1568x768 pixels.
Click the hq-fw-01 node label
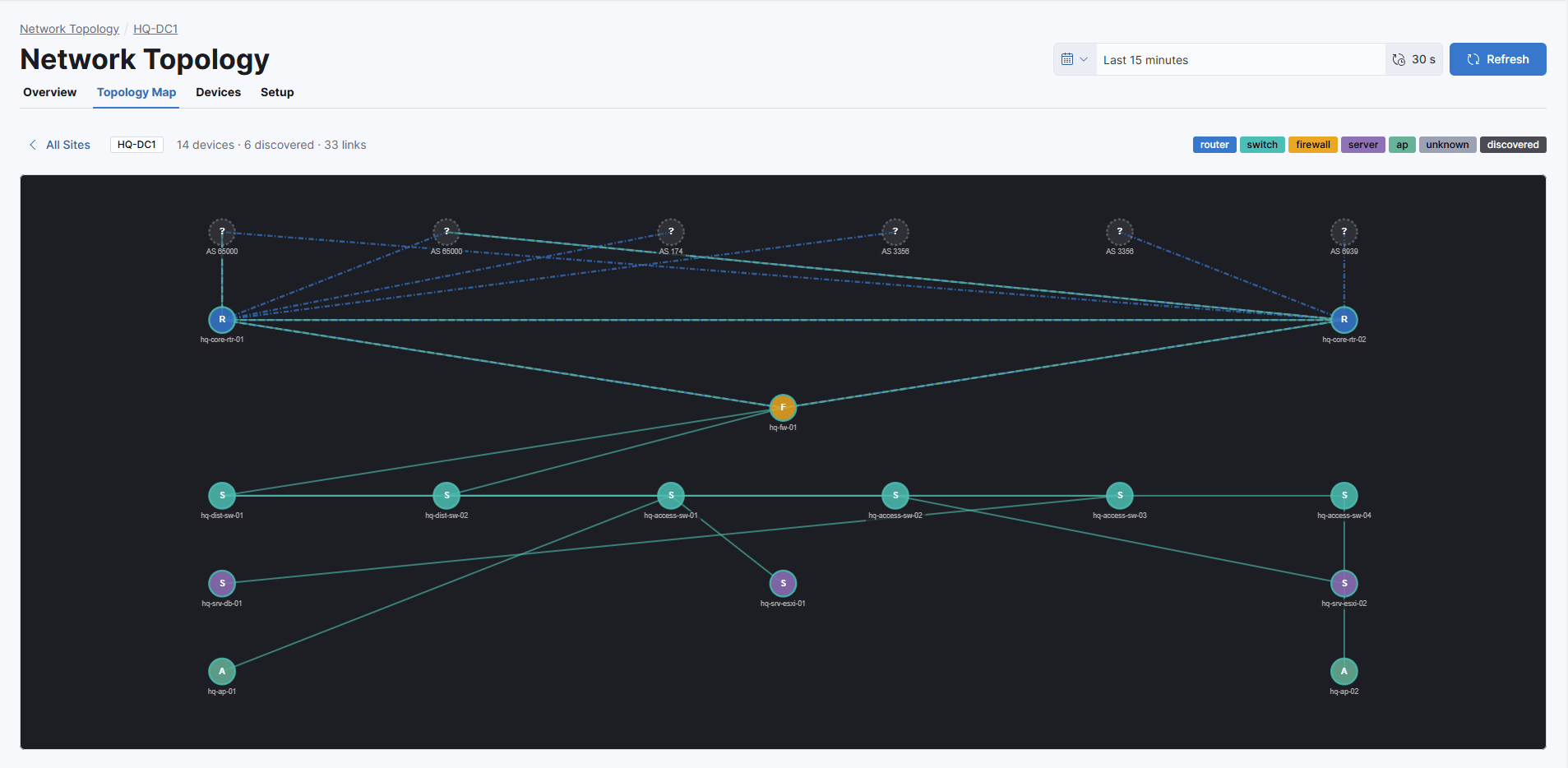point(783,428)
